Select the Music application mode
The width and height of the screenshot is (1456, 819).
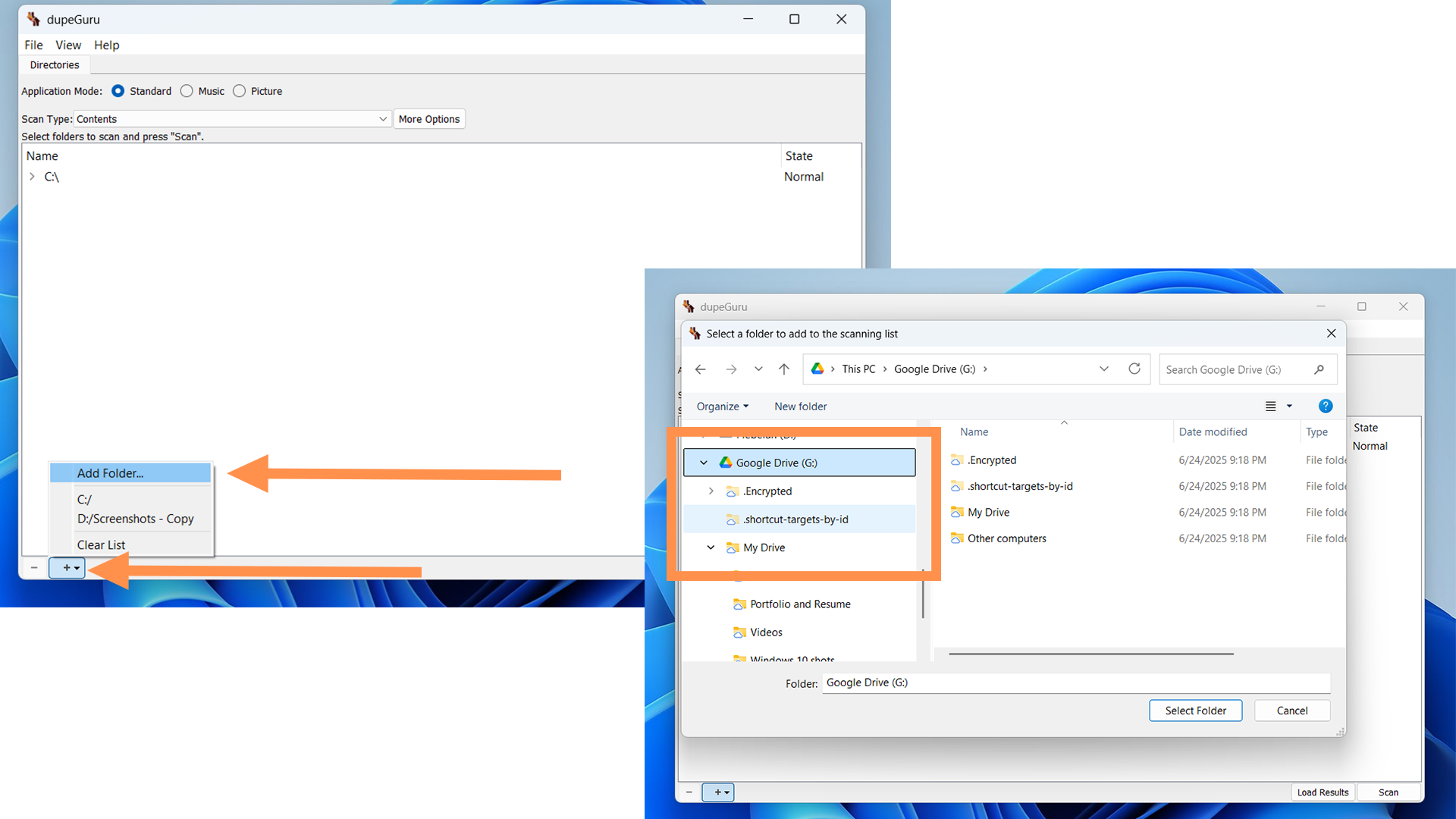(x=187, y=91)
